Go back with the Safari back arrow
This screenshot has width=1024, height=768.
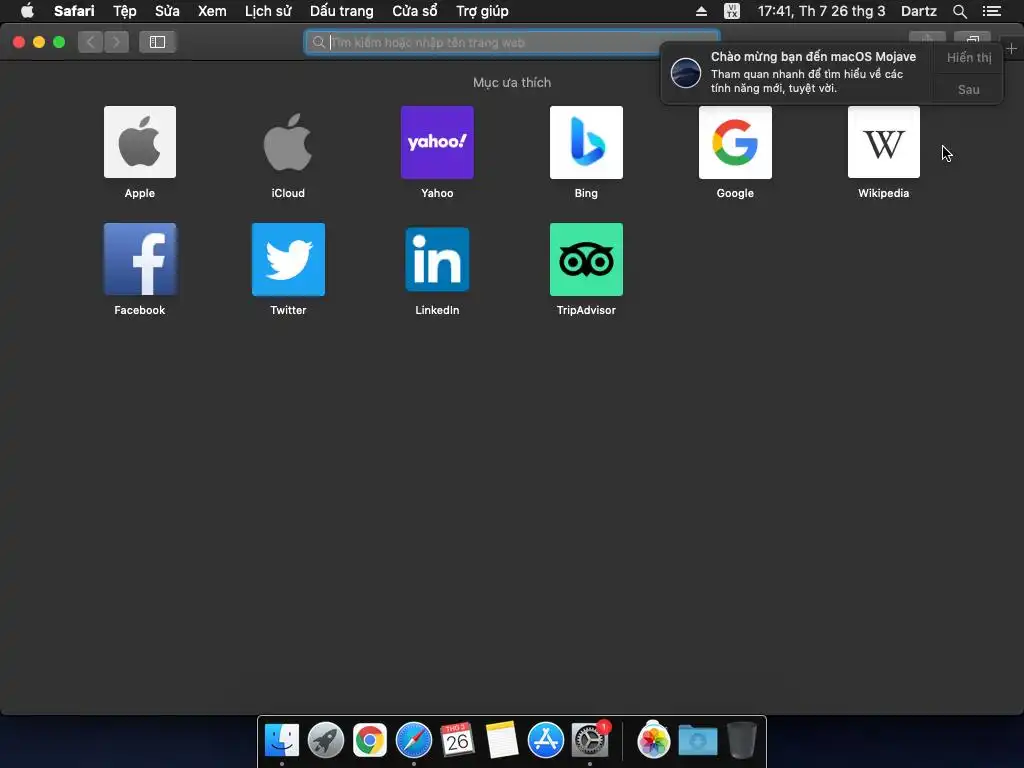click(x=91, y=42)
